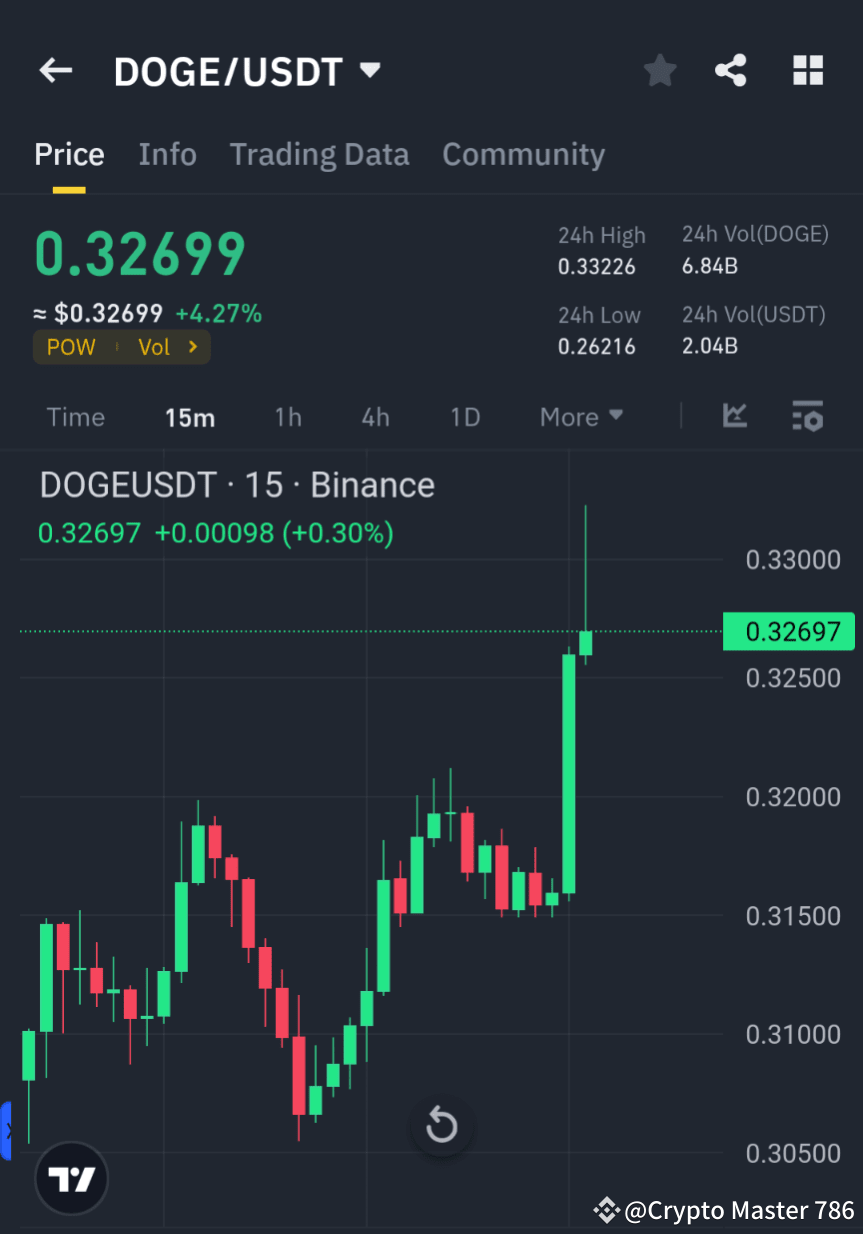Open the markets grid menu

tap(807, 70)
